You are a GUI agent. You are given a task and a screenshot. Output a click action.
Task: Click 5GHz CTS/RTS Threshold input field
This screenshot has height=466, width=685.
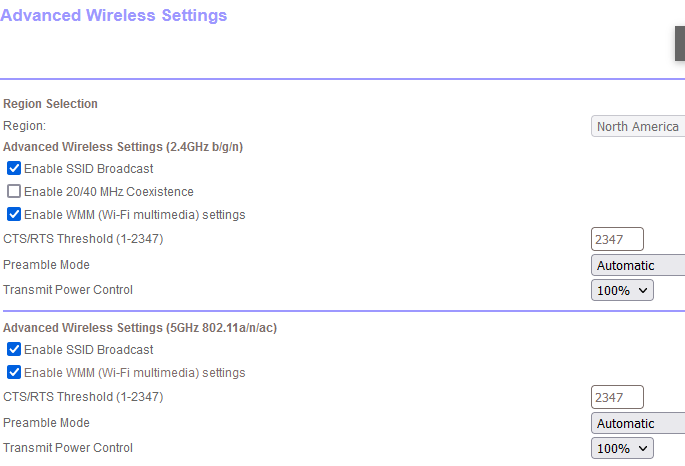pyautogui.click(x=617, y=397)
